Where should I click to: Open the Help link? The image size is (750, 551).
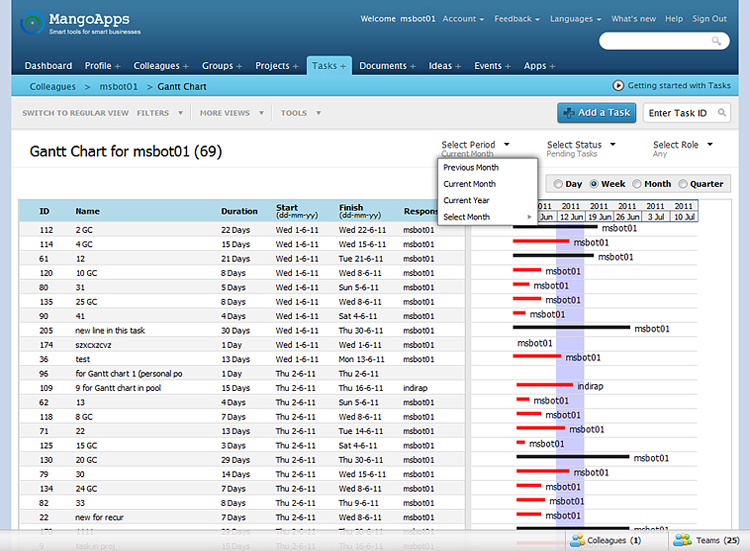(674, 19)
